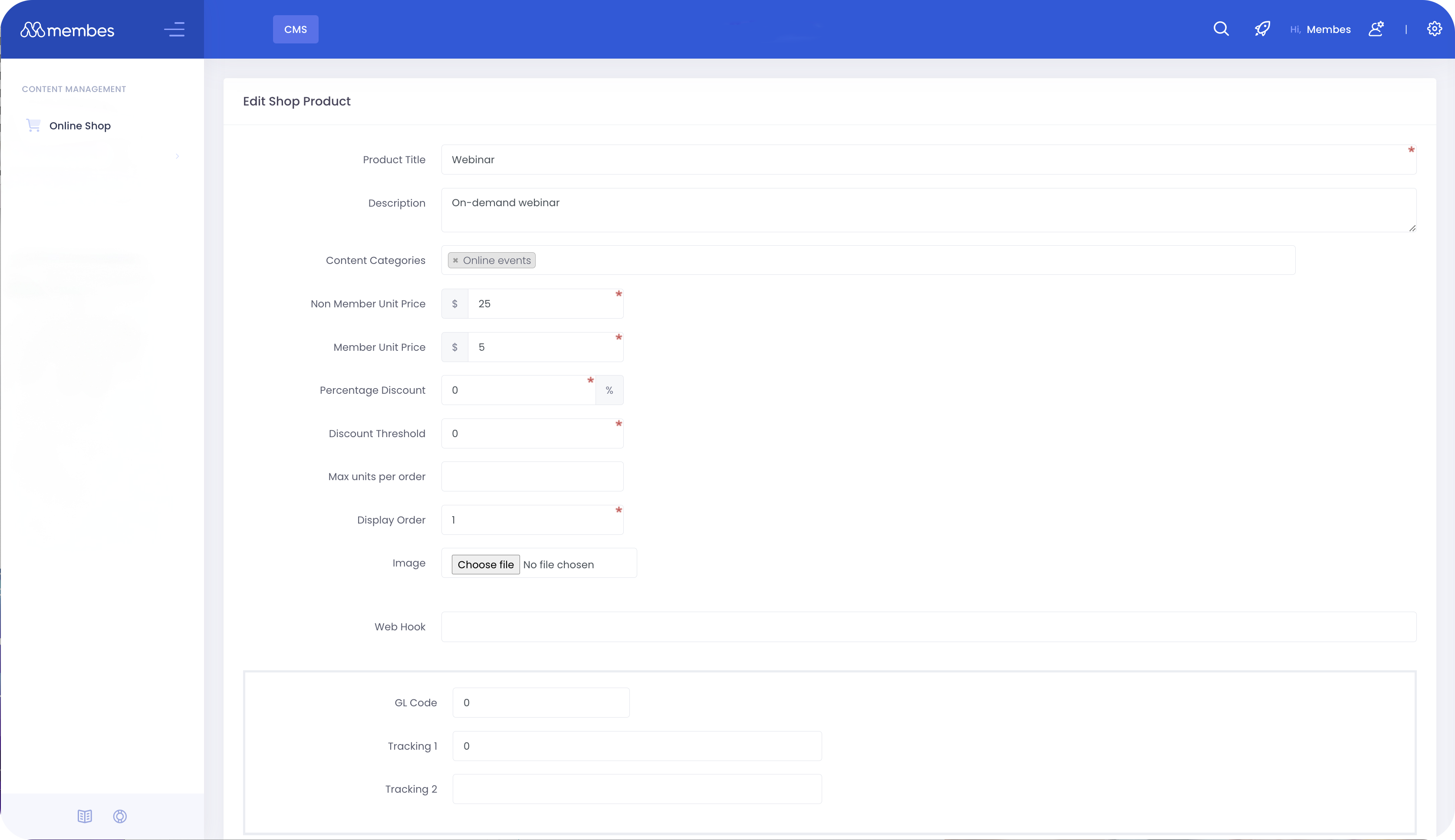Image resolution: width=1455 pixels, height=840 pixels.
Task: Click the Hi, Membes account name
Action: pos(1321,28)
